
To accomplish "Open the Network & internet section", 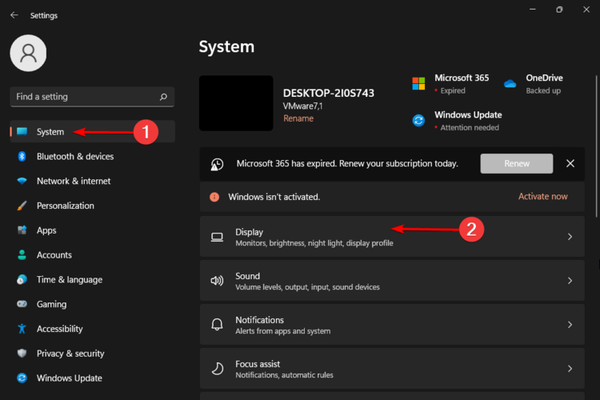I will 92,181.
